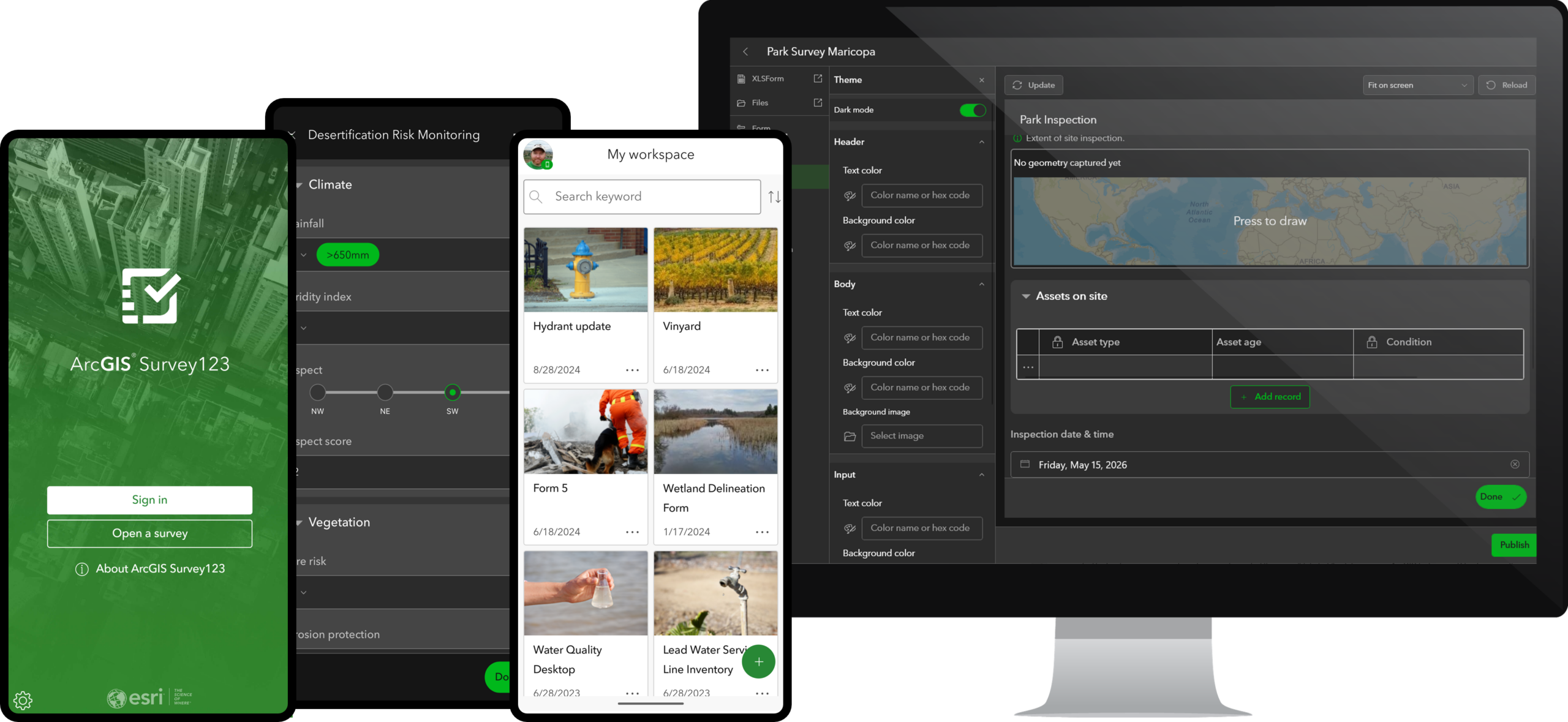The width and height of the screenshot is (1568, 722).
Task: Open the Form 5 survey thumbnail
Action: tap(586, 432)
